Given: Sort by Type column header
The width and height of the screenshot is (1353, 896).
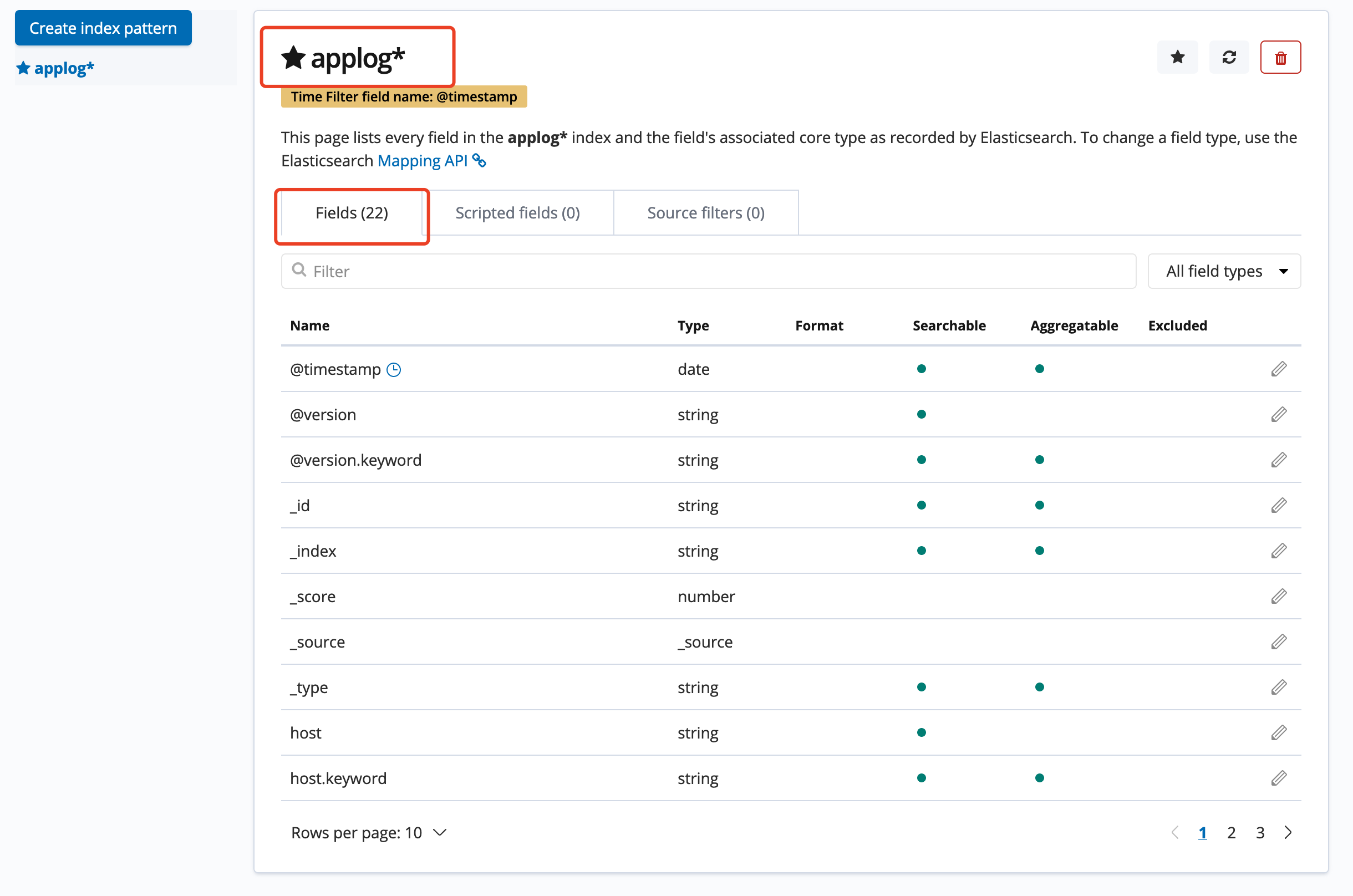Looking at the screenshot, I should pyautogui.click(x=693, y=325).
